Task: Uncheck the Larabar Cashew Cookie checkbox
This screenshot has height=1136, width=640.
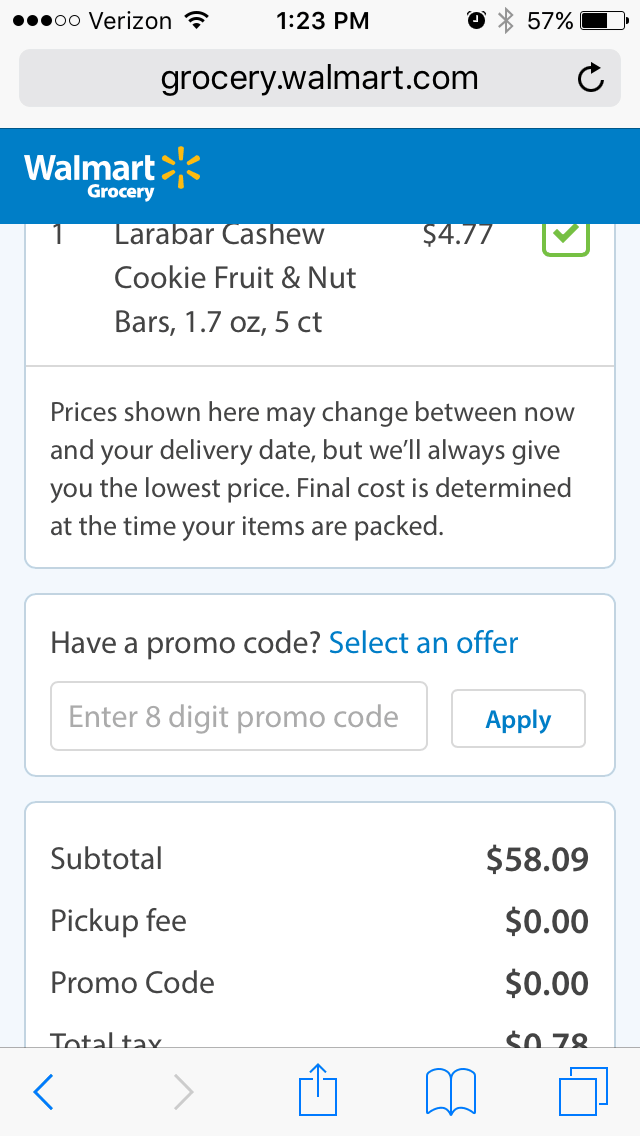Action: (x=566, y=236)
